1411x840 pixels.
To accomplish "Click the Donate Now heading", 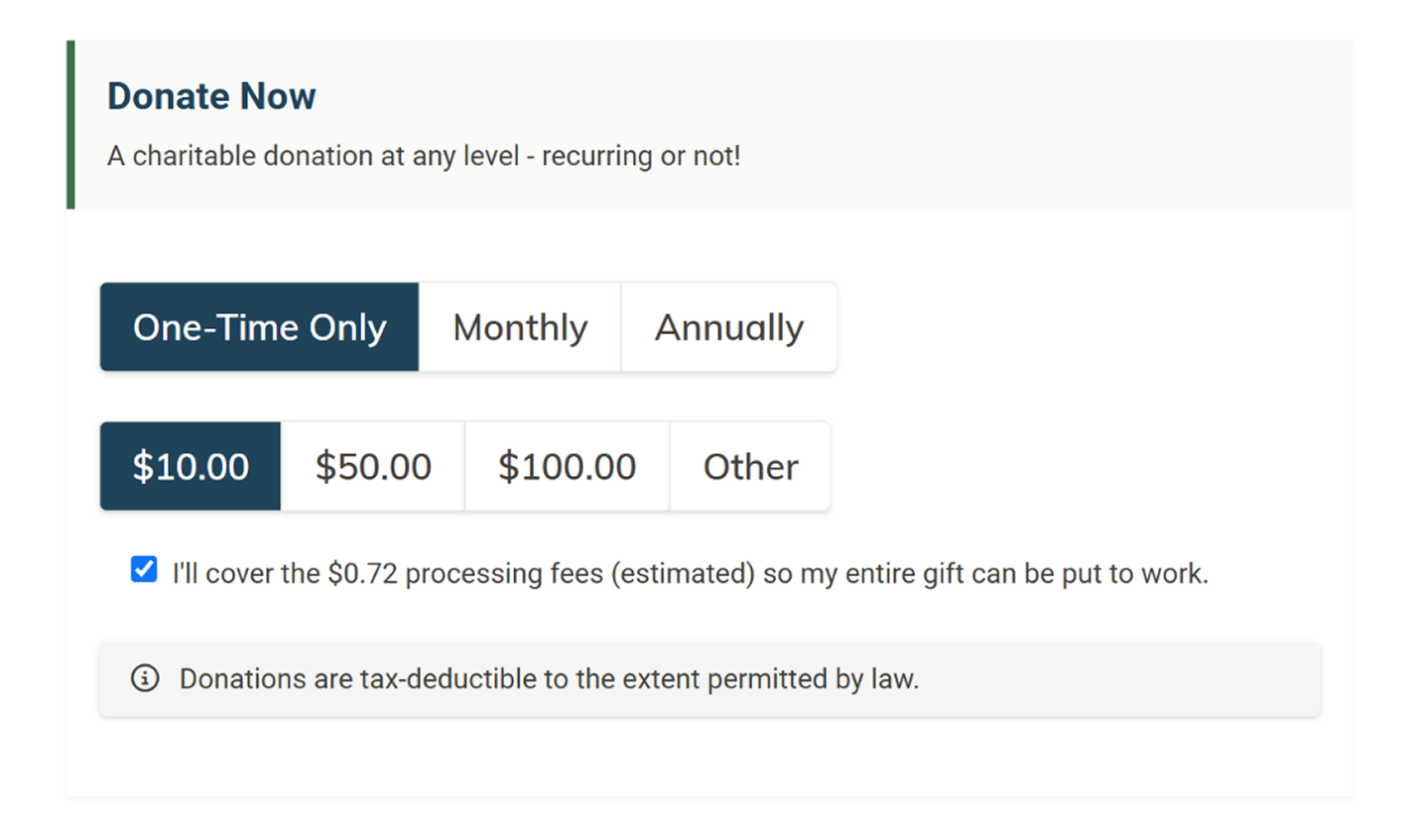I will click(x=211, y=96).
